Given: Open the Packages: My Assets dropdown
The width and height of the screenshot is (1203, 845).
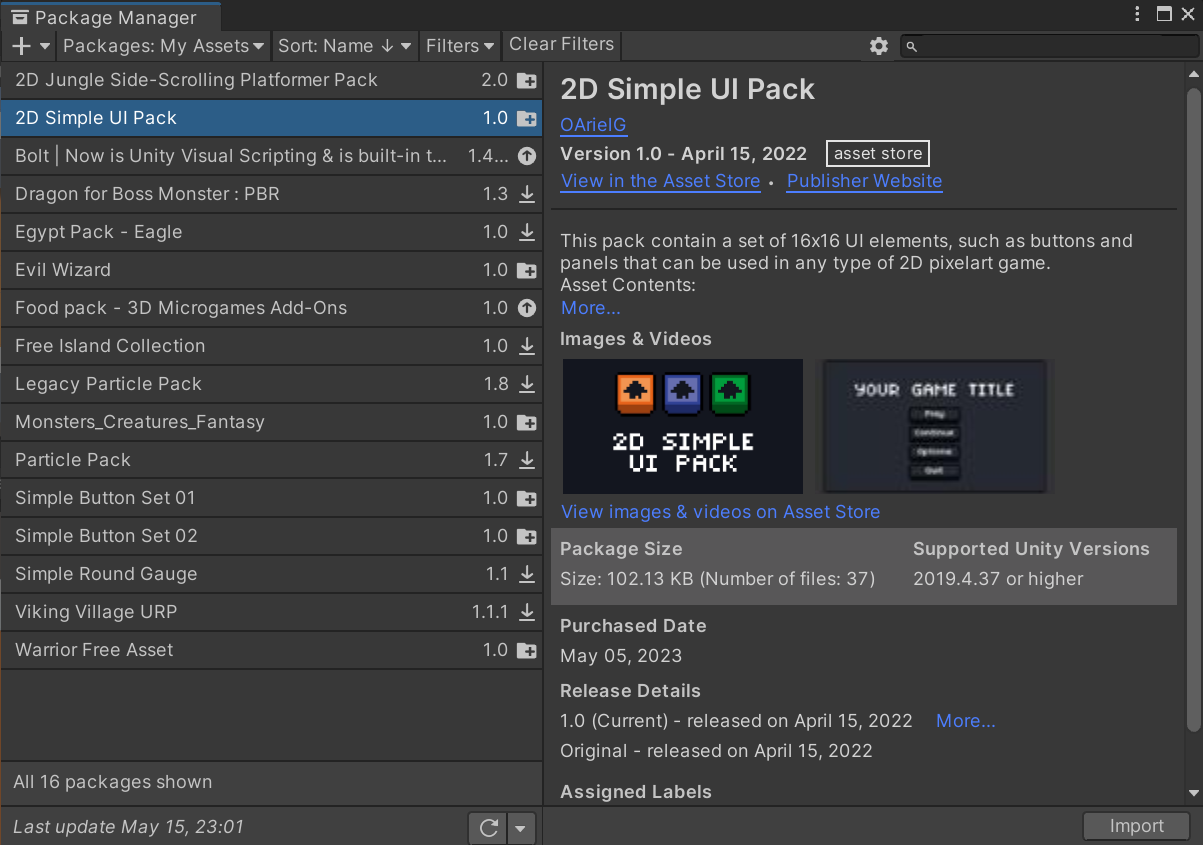Looking at the screenshot, I should (164, 46).
